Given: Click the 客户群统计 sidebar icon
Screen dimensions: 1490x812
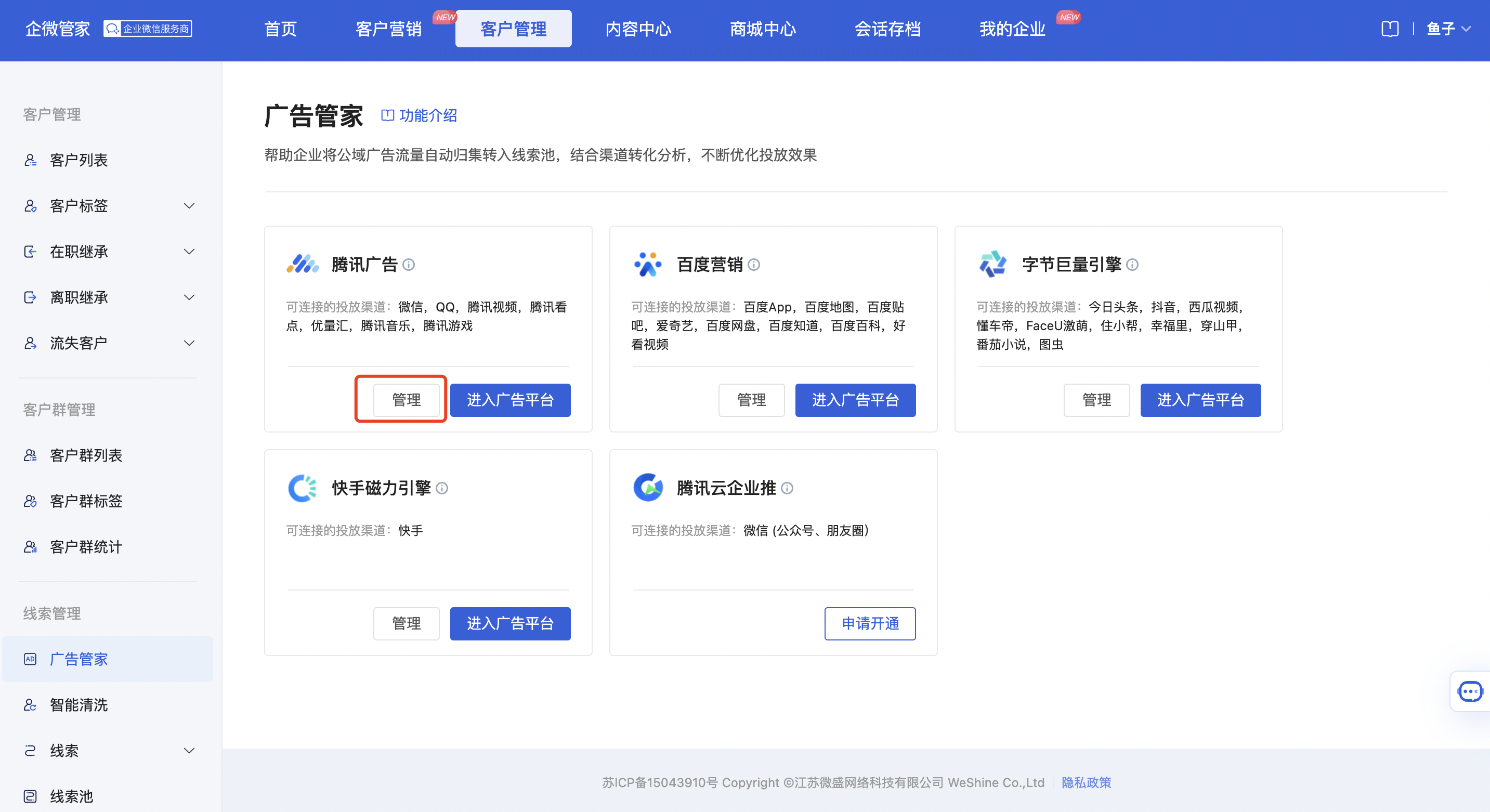Looking at the screenshot, I should coord(30,547).
